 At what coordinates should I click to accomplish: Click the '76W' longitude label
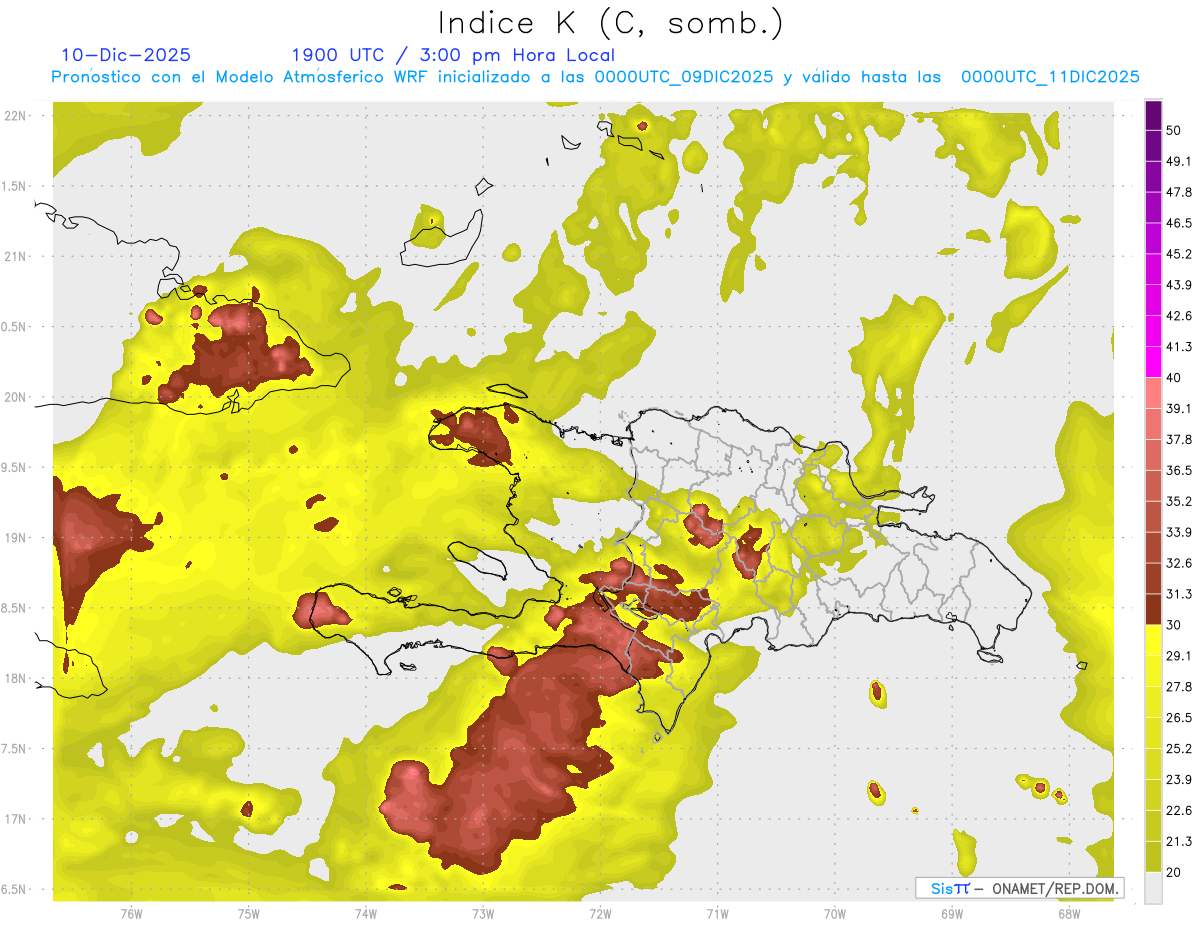pos(131,913)
